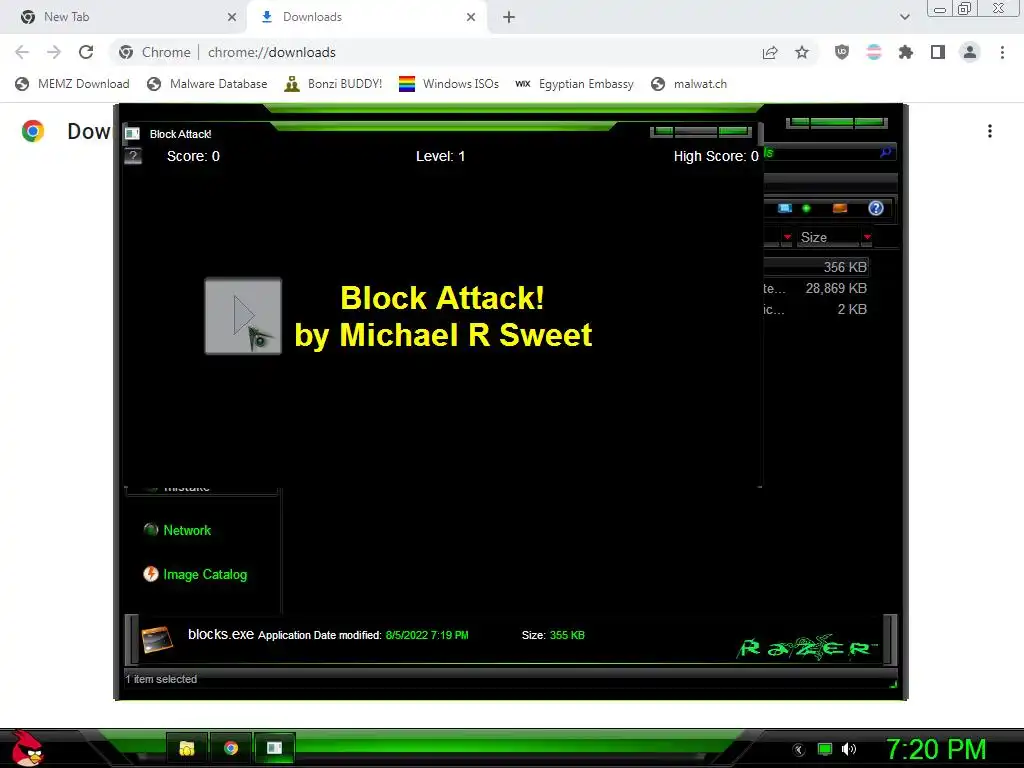Open the Extensions puzzle piece menu
Screen dimensions: 1024x768
(906, 52)
